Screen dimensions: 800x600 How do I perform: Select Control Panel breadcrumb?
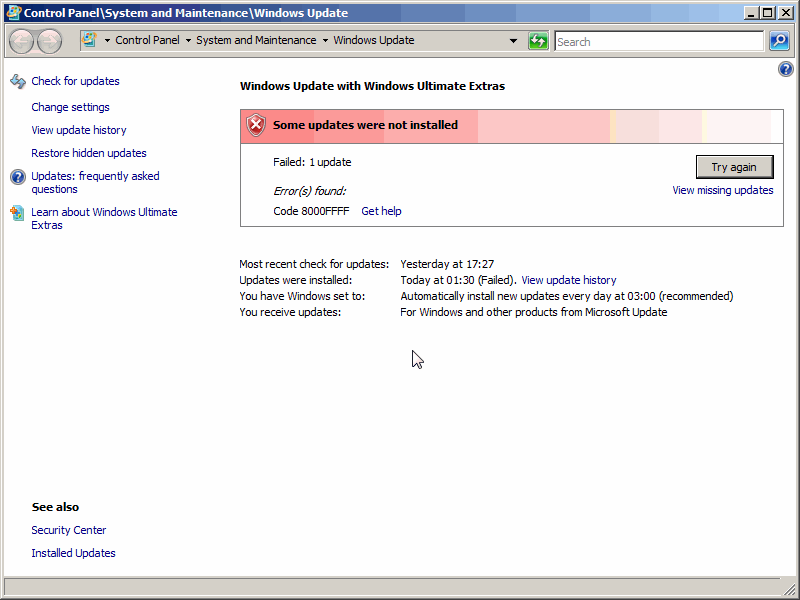click(x=147, y=40)
